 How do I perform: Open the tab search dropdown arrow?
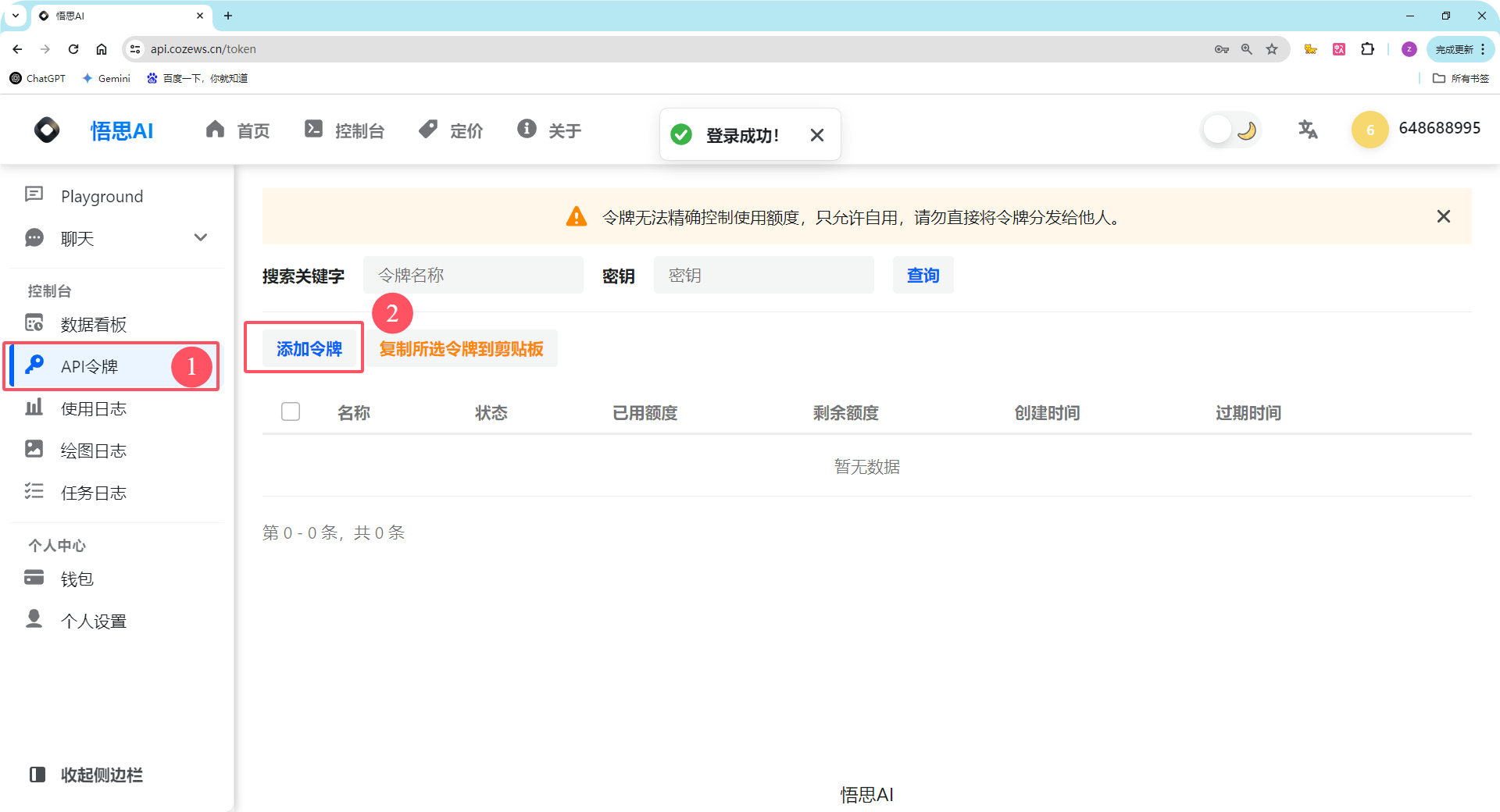click(15, 16)
